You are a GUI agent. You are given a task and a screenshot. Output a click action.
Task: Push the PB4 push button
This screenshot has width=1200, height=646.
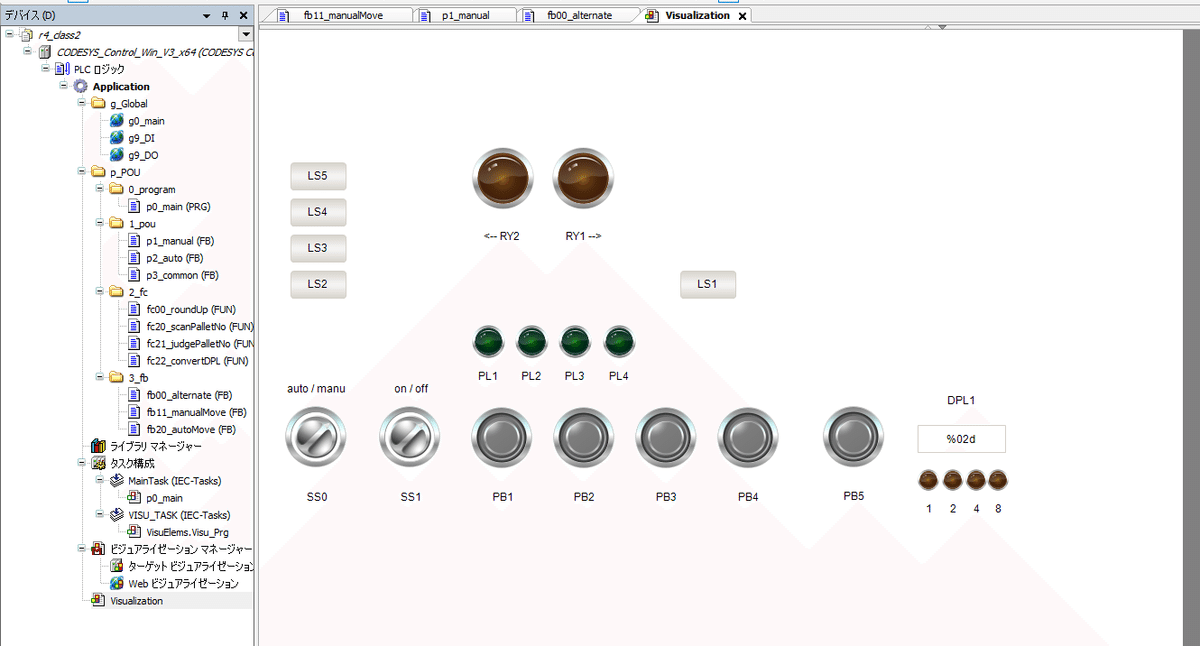[x=748, y=437]
